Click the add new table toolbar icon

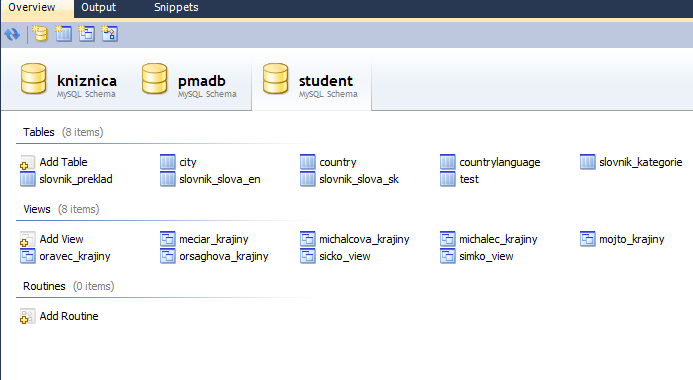[x=63, y=34]
